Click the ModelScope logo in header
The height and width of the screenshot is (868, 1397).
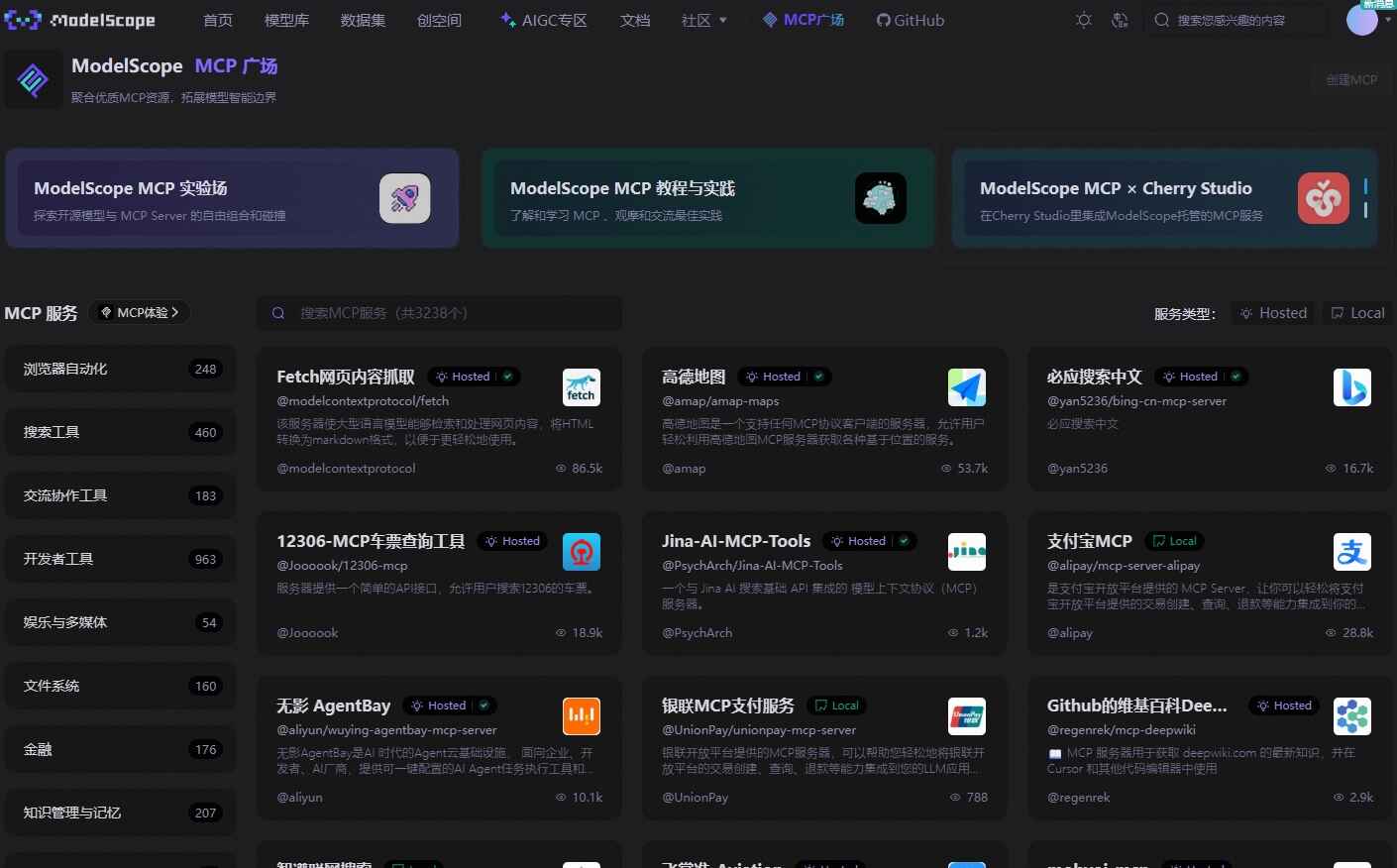click(80, 20)
